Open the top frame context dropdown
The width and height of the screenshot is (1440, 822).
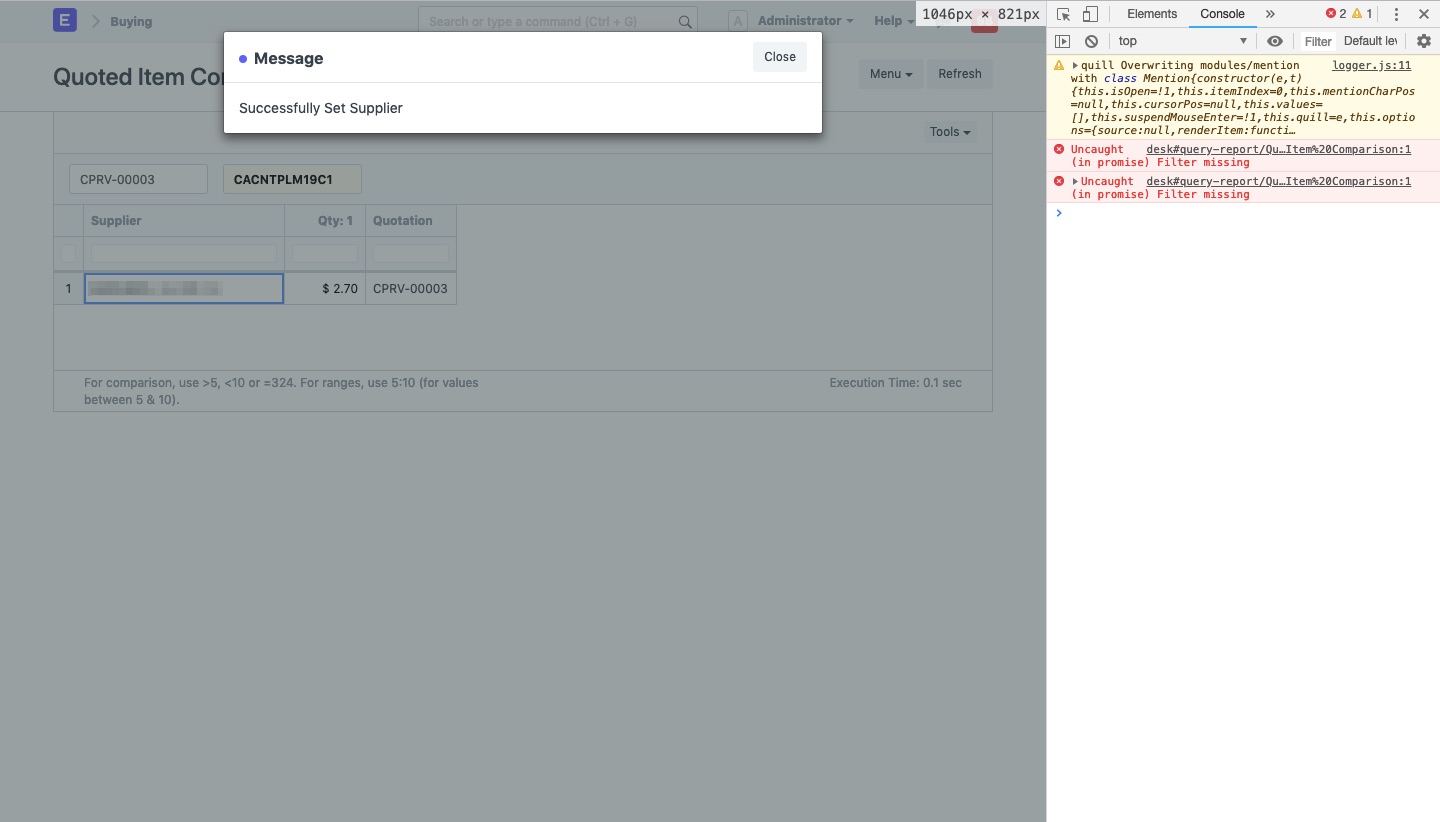pyautogui.click(x=1180, y=41)
